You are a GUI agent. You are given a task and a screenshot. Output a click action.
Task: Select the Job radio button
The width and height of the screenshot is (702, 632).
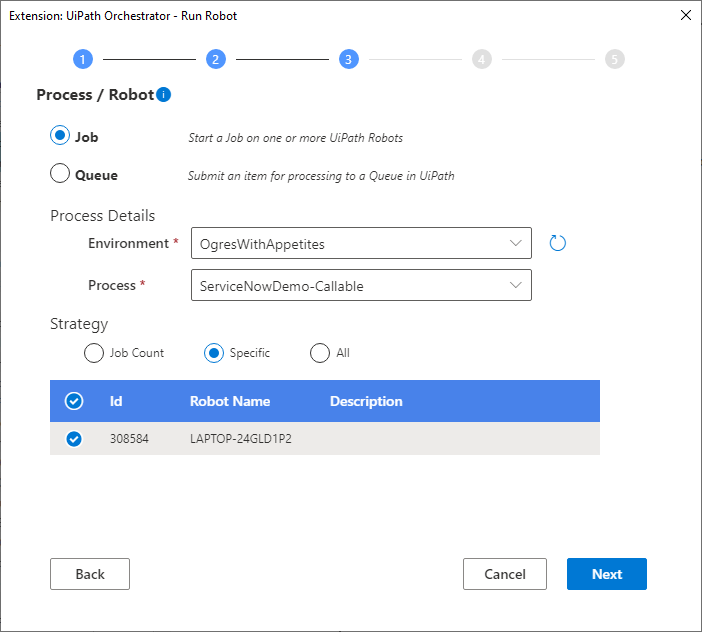[x=60, y=135]
